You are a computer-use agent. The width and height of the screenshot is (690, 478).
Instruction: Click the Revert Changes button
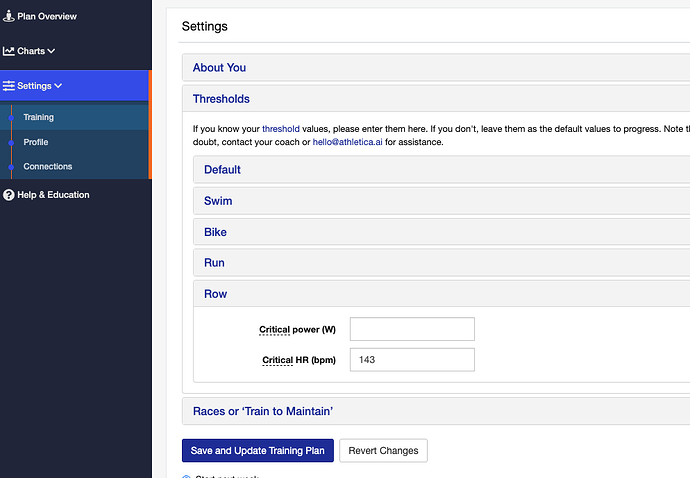tap(383, 451)
